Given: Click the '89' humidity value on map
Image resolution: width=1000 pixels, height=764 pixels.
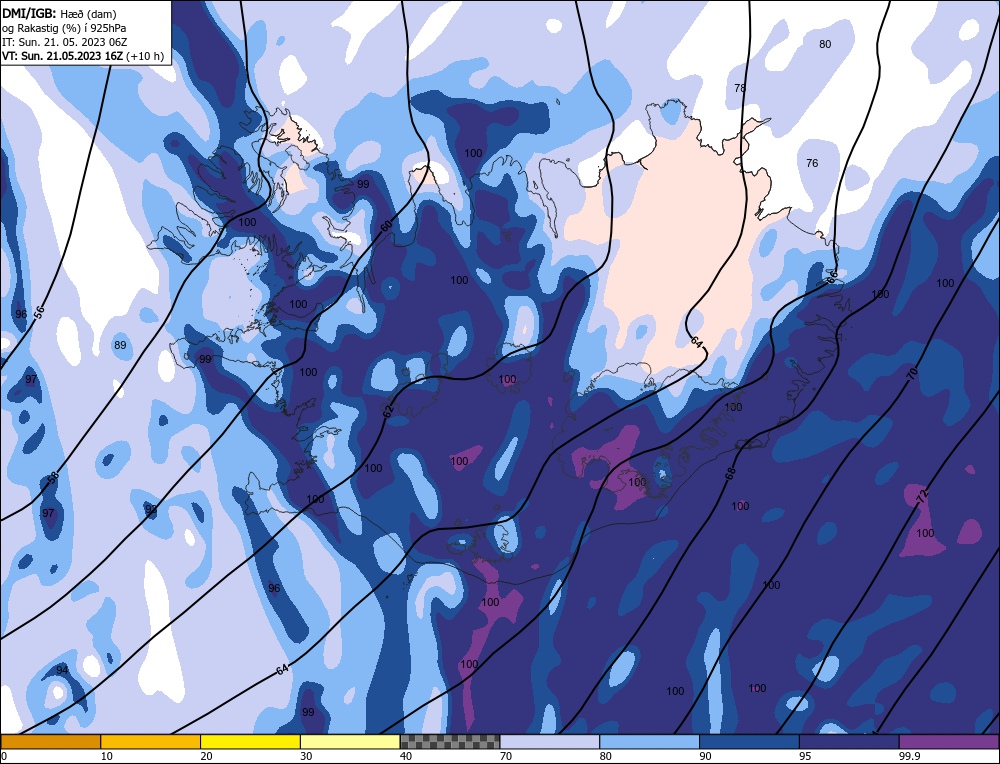Looking at the screenshot, I should click(x=120, y=346).
